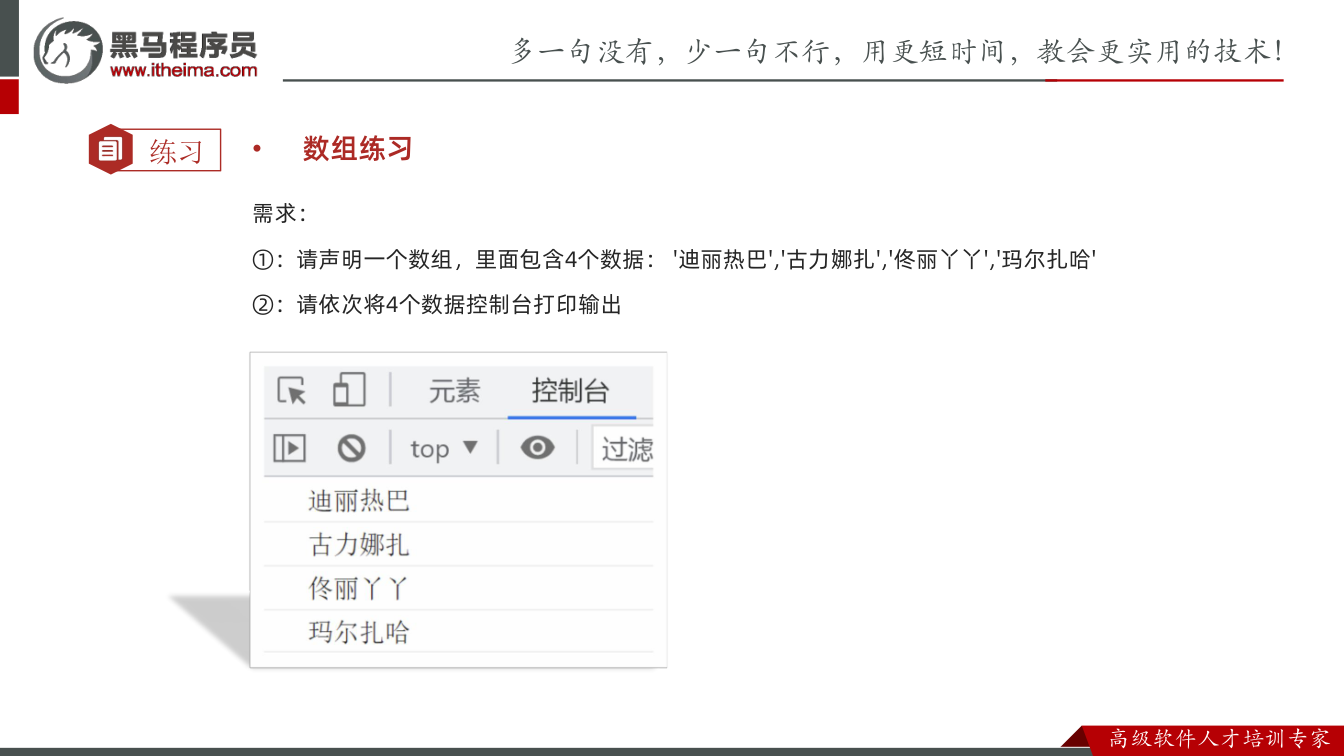The width and height of the screenshot is (1344, 756).
Task: Clear console with the ban icon
Action: coord(351,448)
